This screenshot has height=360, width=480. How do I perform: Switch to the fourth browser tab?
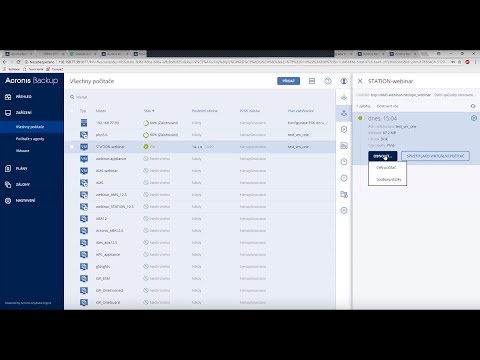click(x=115, y=54)
